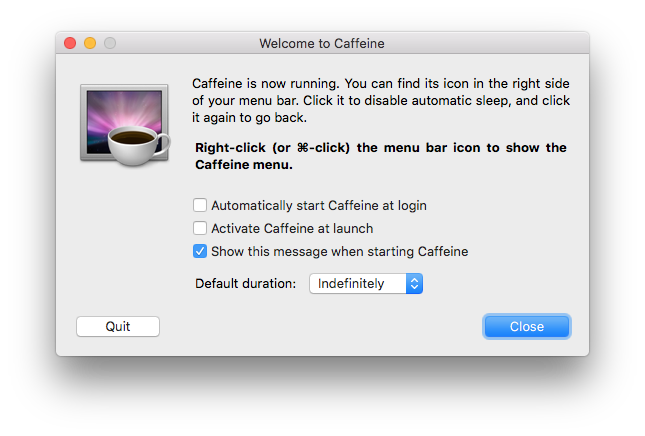Enable Automatically start Caffeine at login checkbox
Image resolution: width=645 pixels, height=436 pixels.
tap(201, 205)
